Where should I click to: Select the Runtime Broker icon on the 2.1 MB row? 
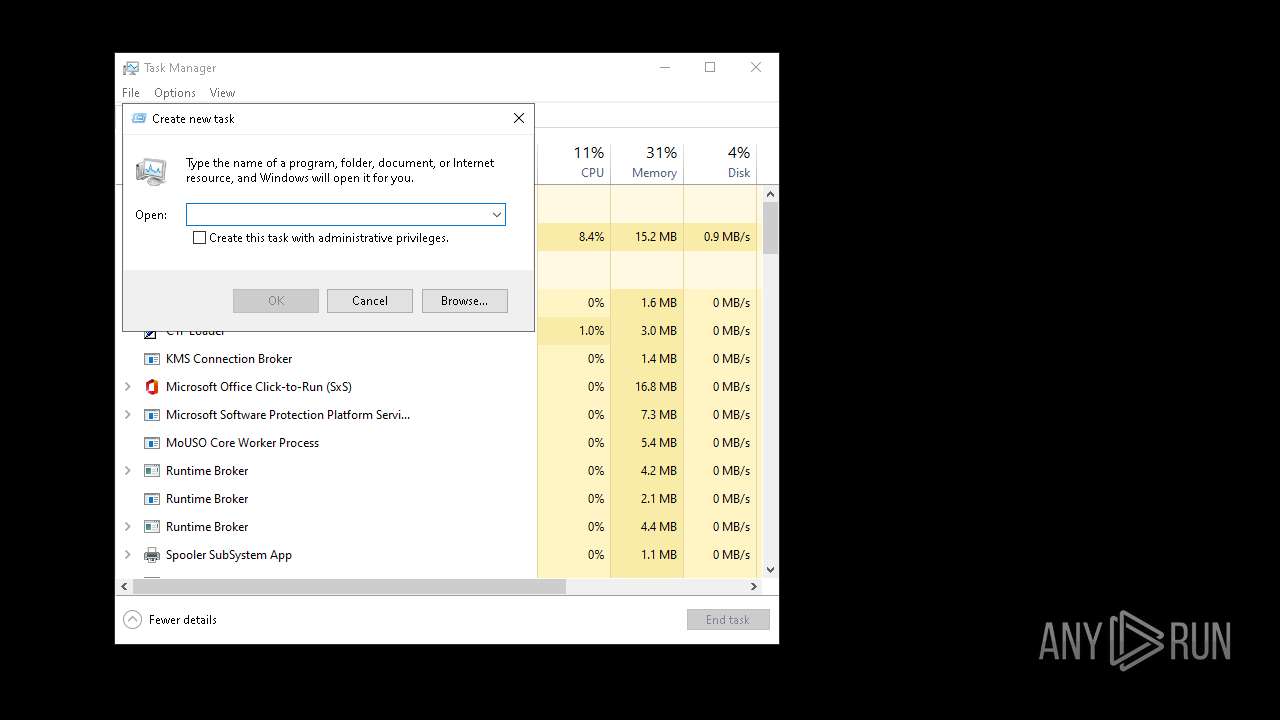(151, 499)
